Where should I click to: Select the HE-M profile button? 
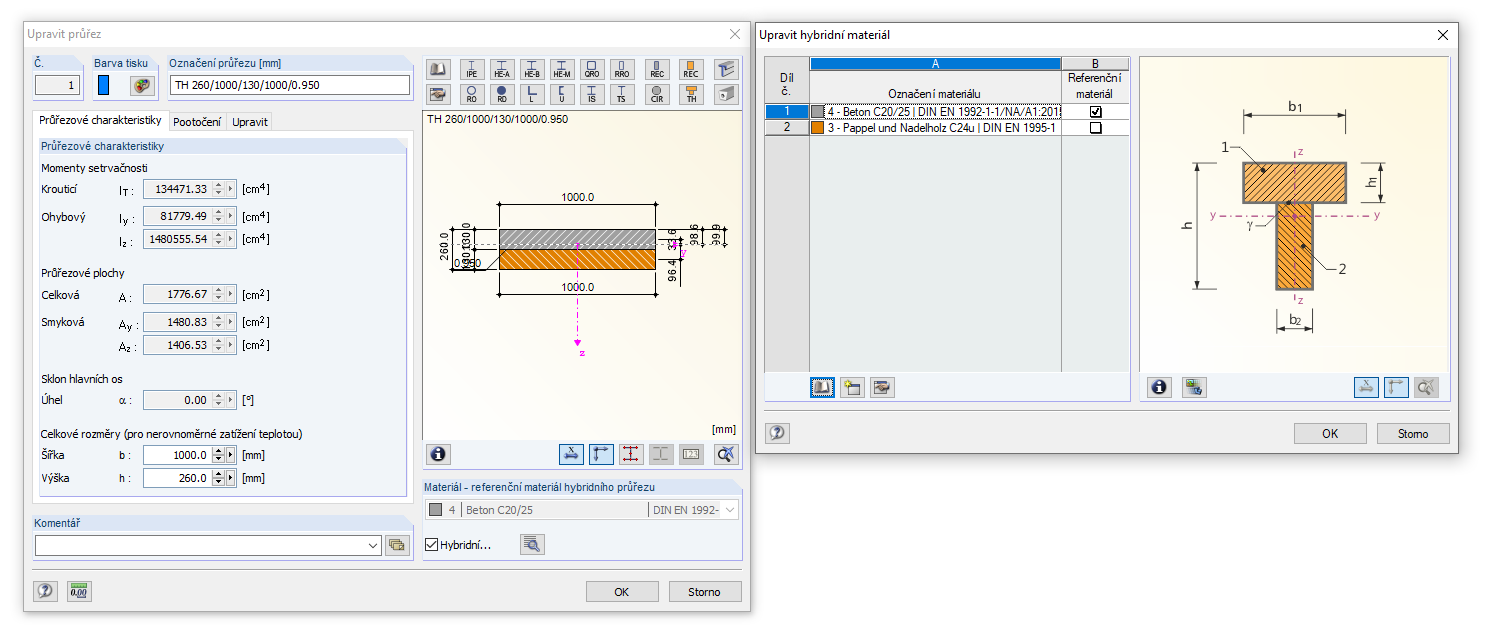click(x=562, y=69)
